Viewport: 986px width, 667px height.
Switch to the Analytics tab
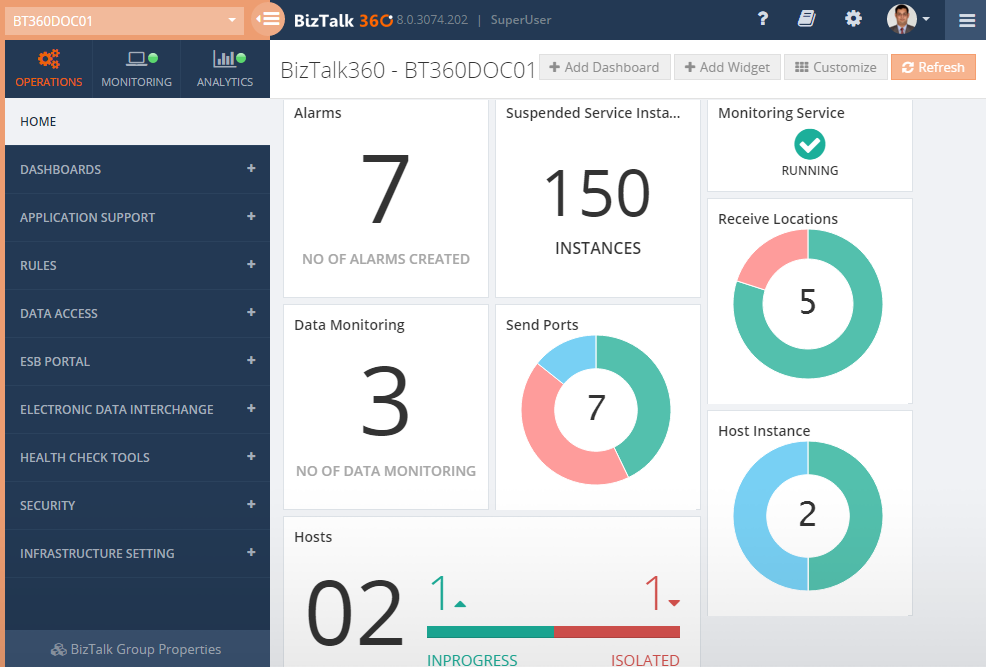(x=225, y=69)
